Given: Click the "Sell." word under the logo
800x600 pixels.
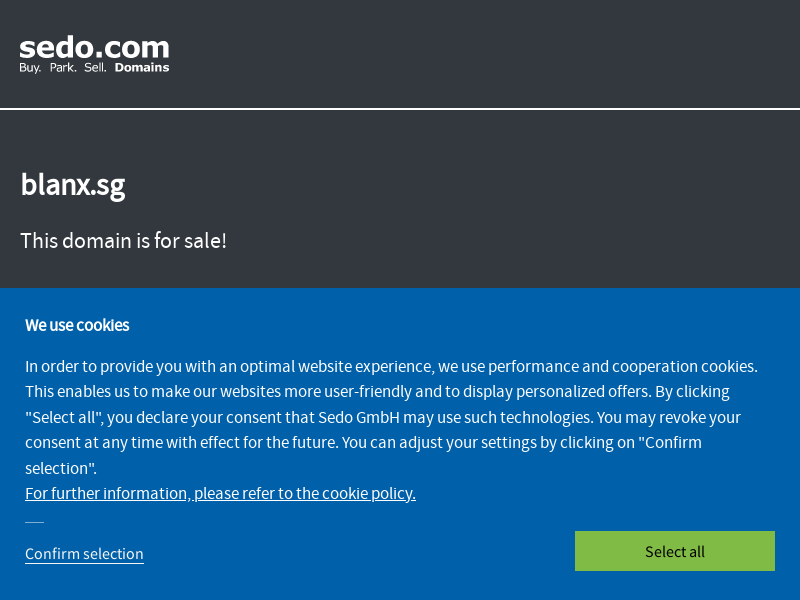Looking at the screenshot, I should 95,67.
